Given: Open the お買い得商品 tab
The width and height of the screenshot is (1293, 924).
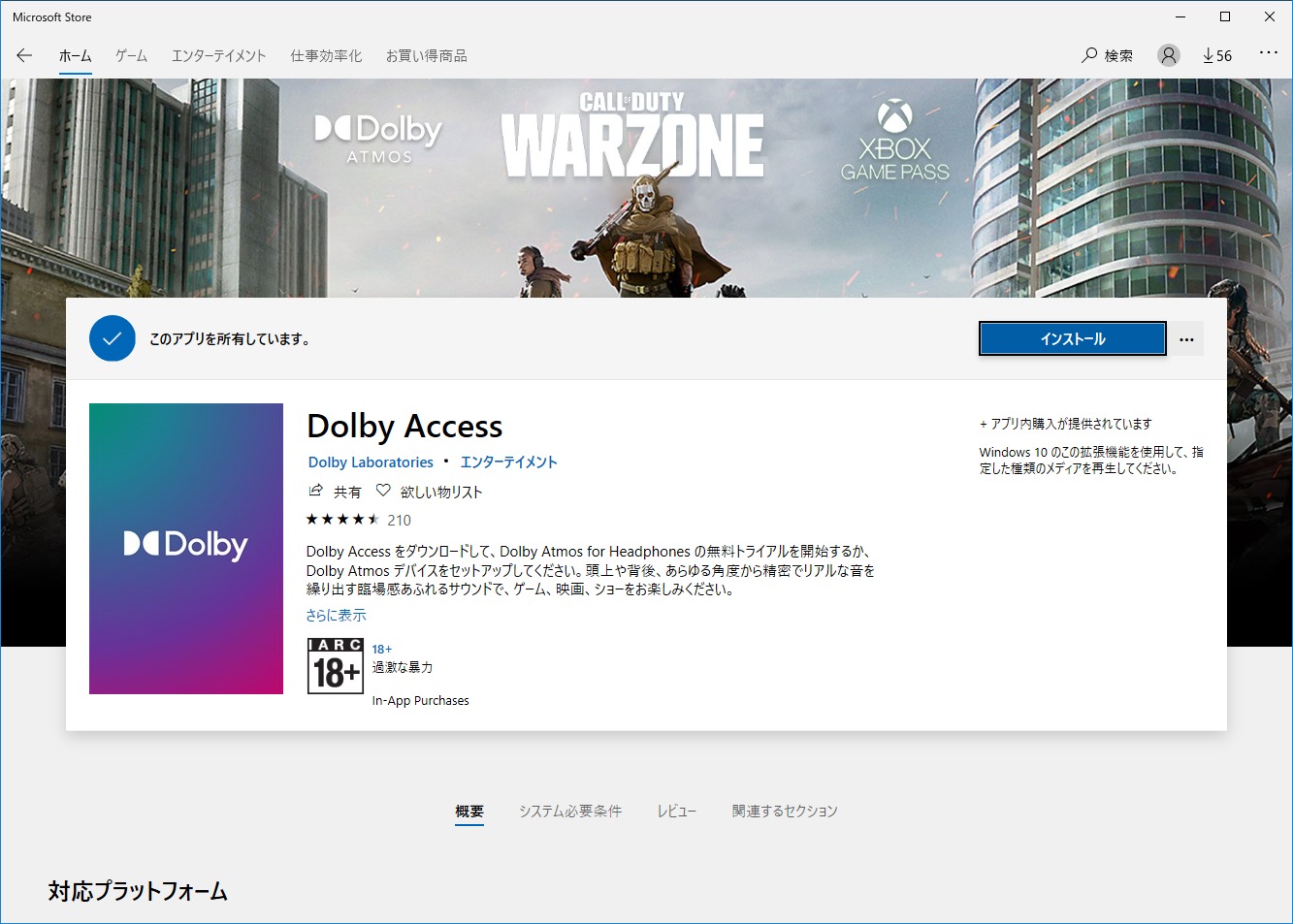Looking at the screenshot, I should [427, 55].
